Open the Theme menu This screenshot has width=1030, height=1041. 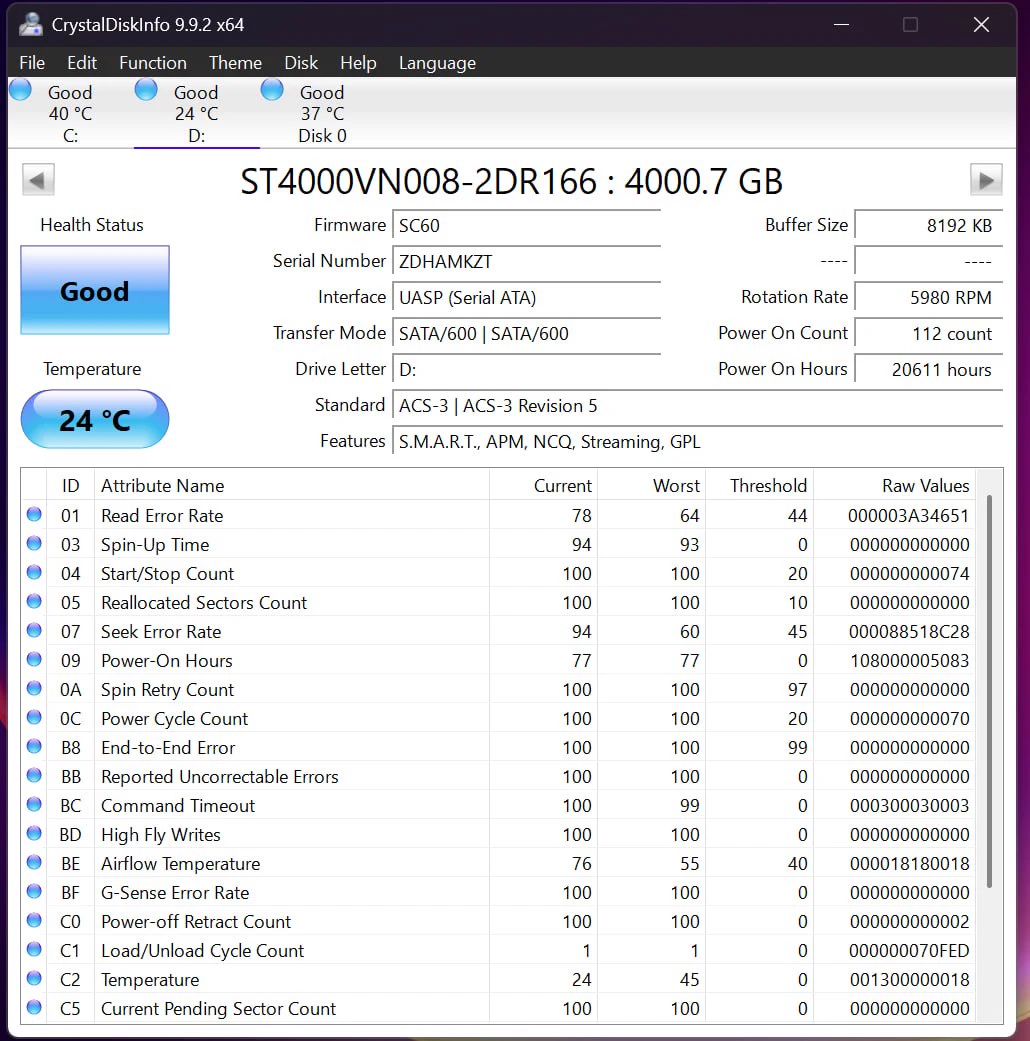[x=235, y=62]
